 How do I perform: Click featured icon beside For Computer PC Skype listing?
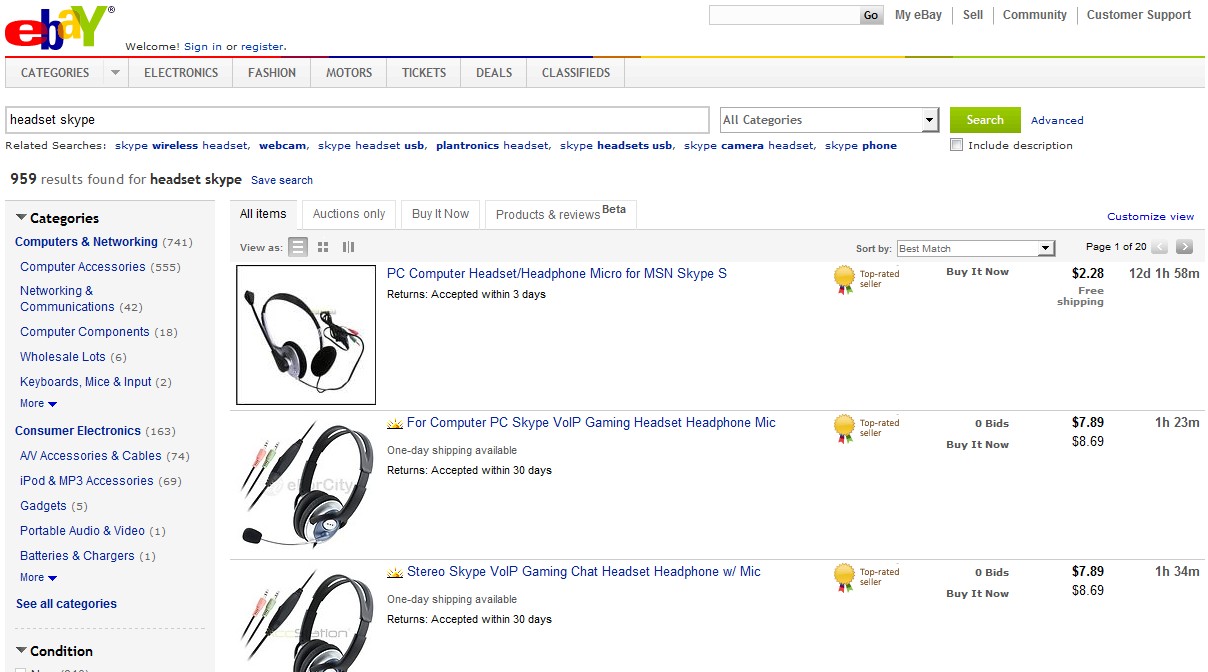click(x=395, y=423)
